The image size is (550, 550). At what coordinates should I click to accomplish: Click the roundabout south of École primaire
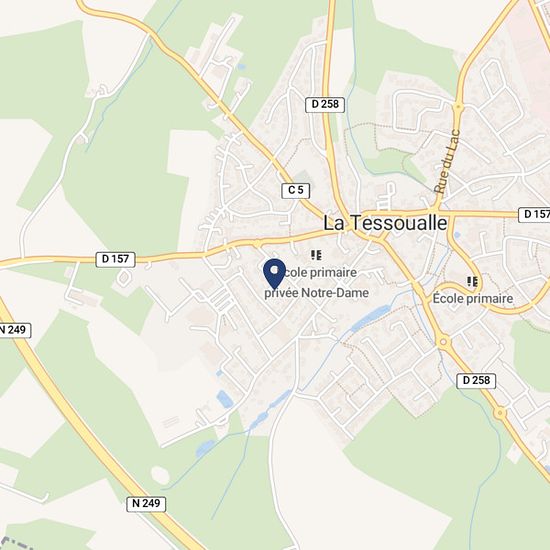[x=443, y=341]
